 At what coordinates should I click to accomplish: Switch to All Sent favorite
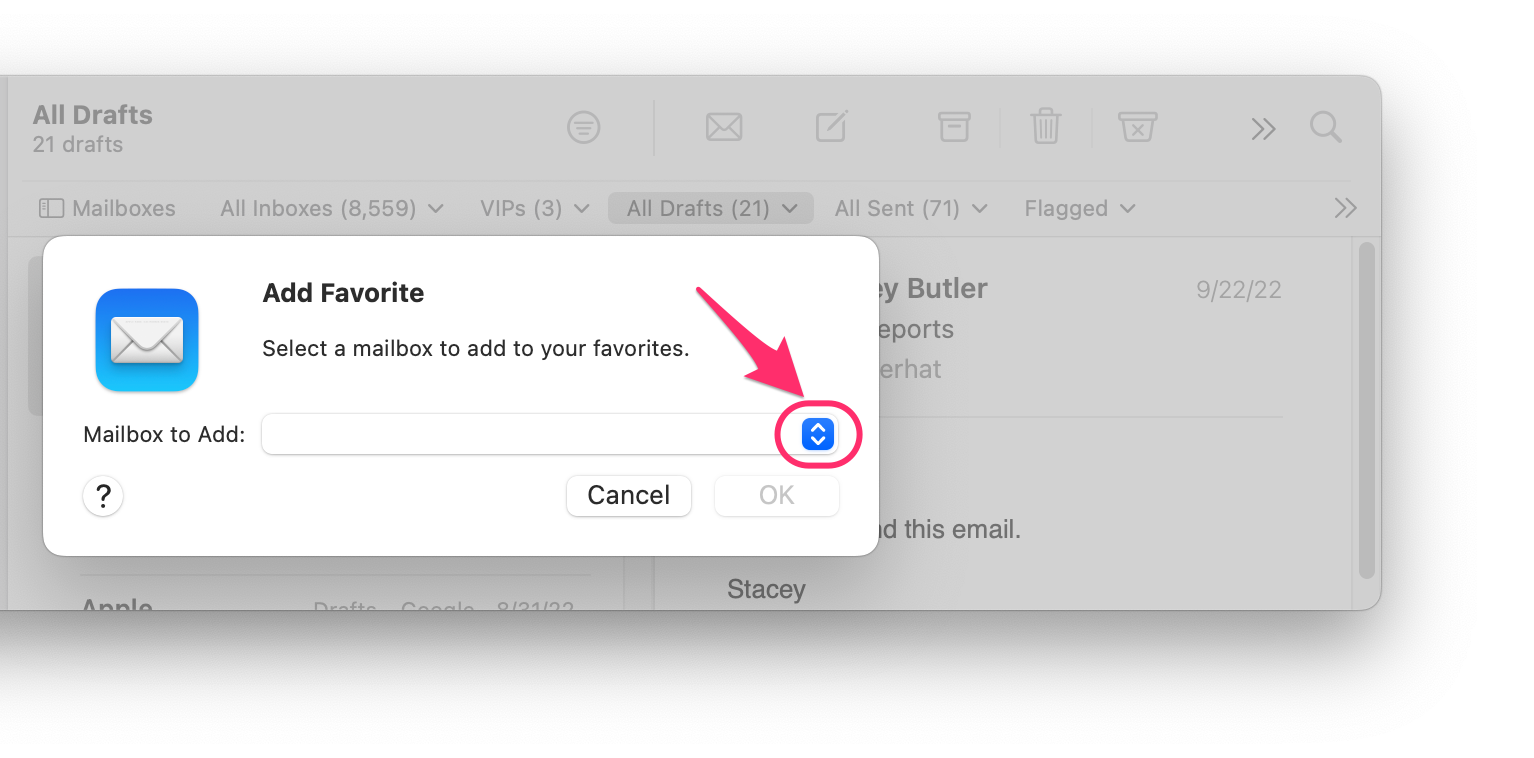click(x=911, y=208)
